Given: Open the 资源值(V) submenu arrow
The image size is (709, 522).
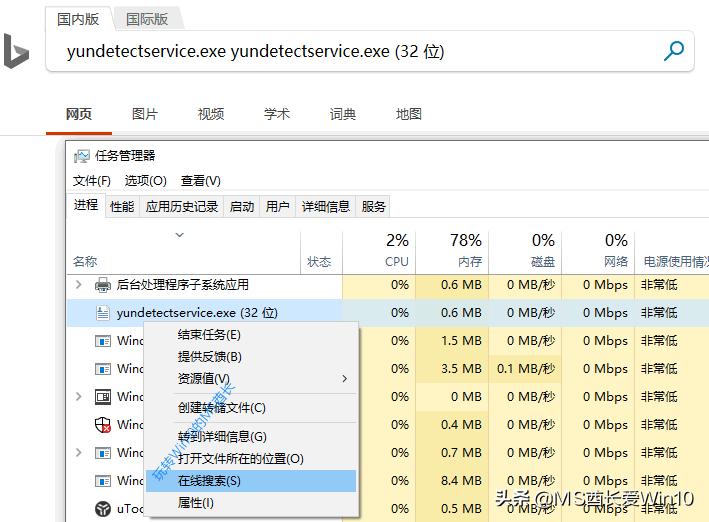Looking at the screenshot, I should click(x=345, y=379).
